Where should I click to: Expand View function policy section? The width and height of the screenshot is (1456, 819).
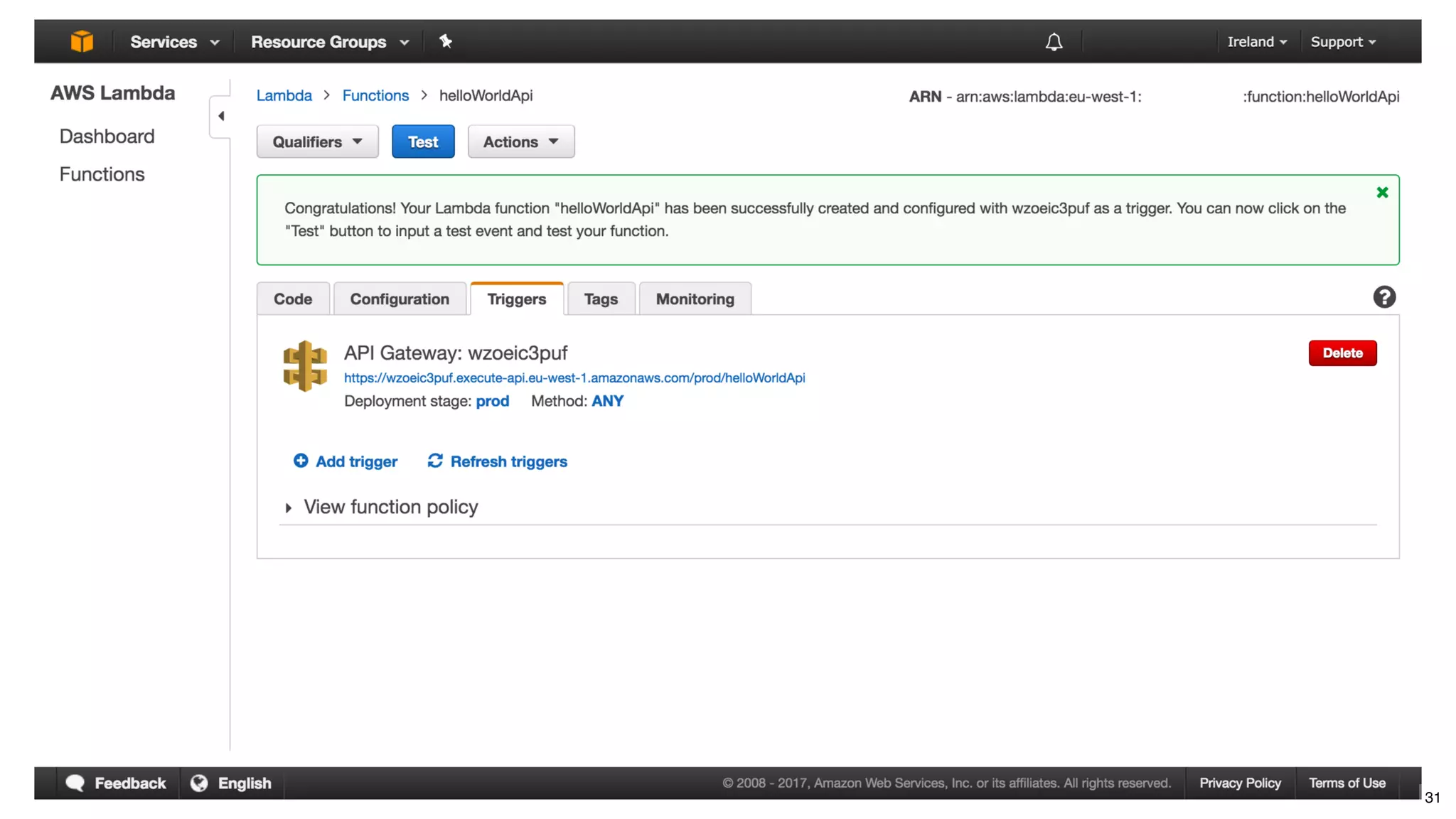click(x=390, y=507)
